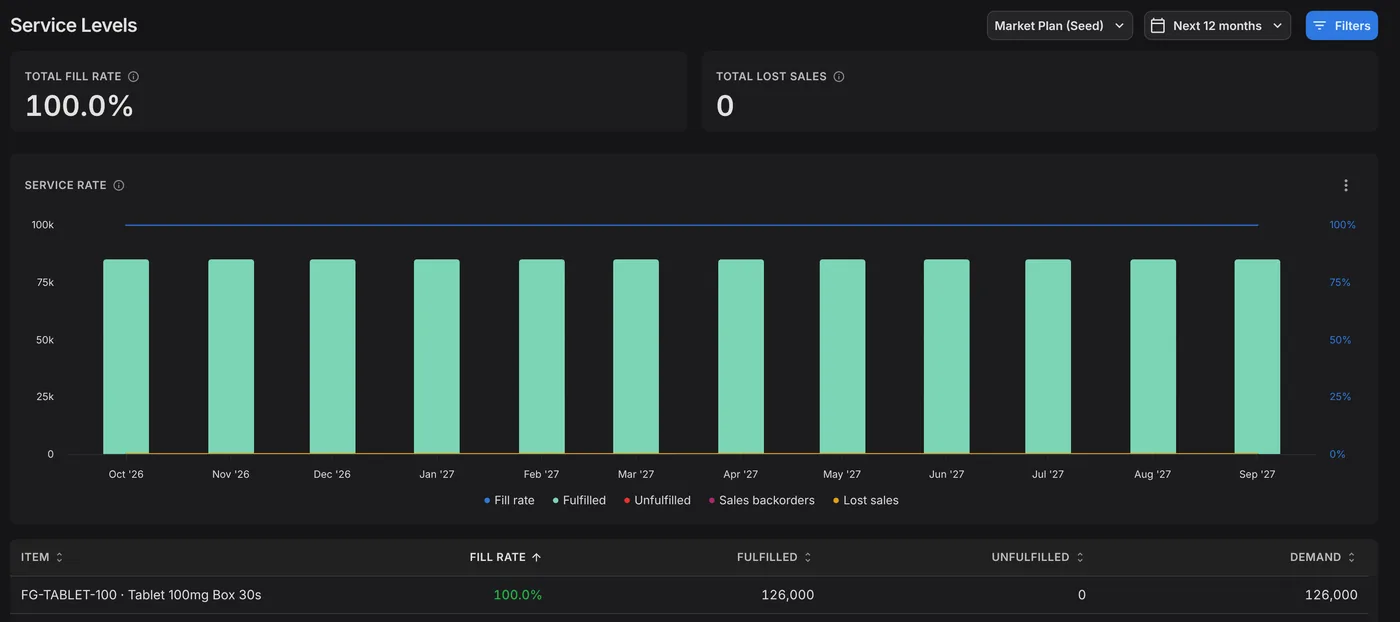Screen dimensions: 1400x622
Task: Click the calendar icon in date range selector
Action: point(1158,26)
